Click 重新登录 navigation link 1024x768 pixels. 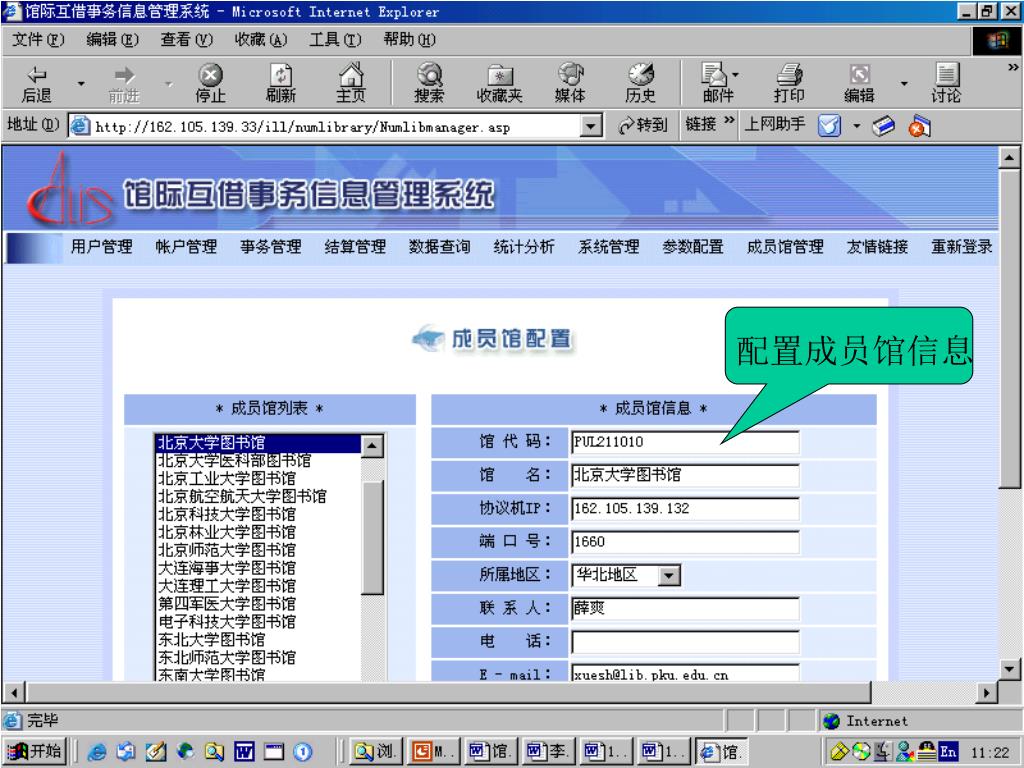pyautogui.click(x=961, y=247)
